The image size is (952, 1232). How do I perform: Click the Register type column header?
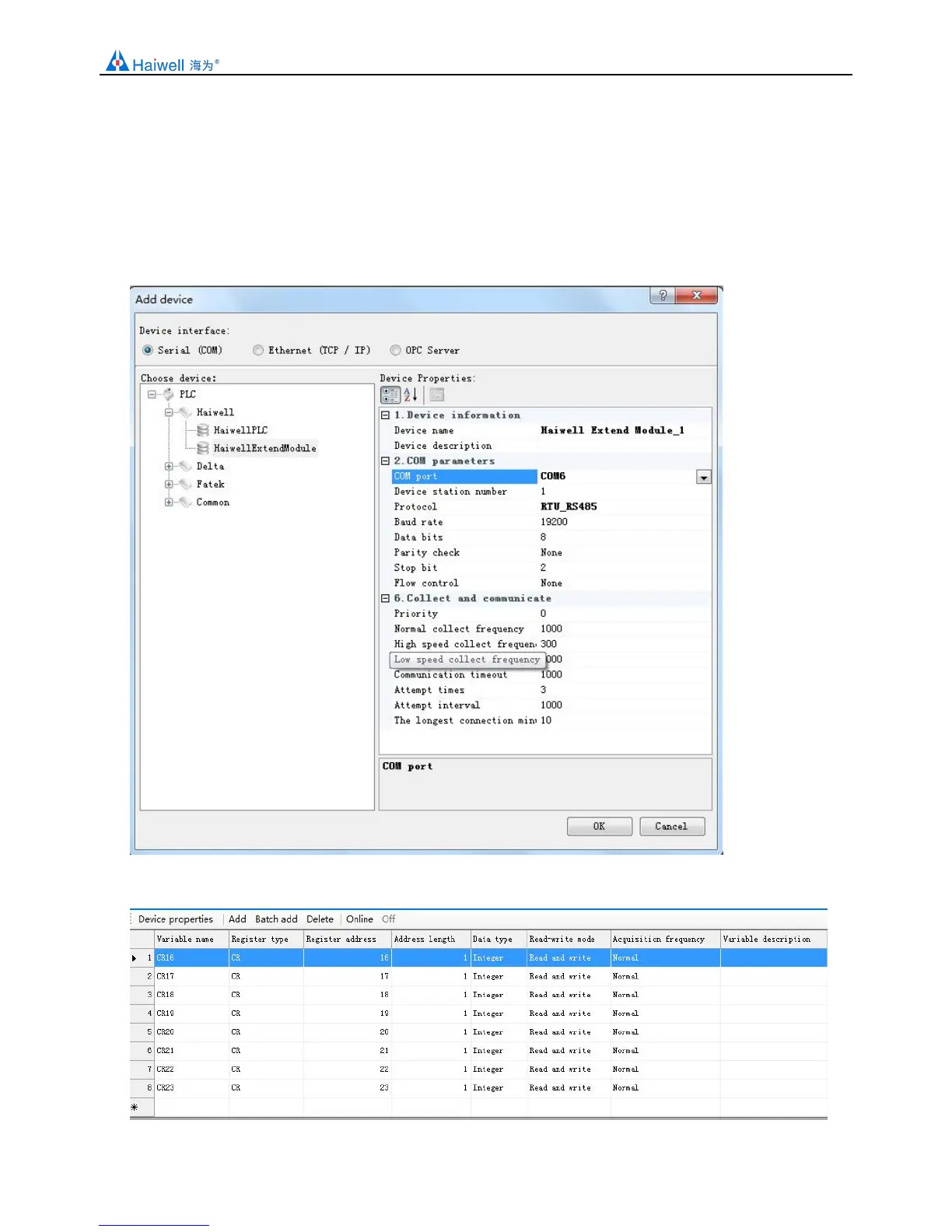(x=266, y=940)
